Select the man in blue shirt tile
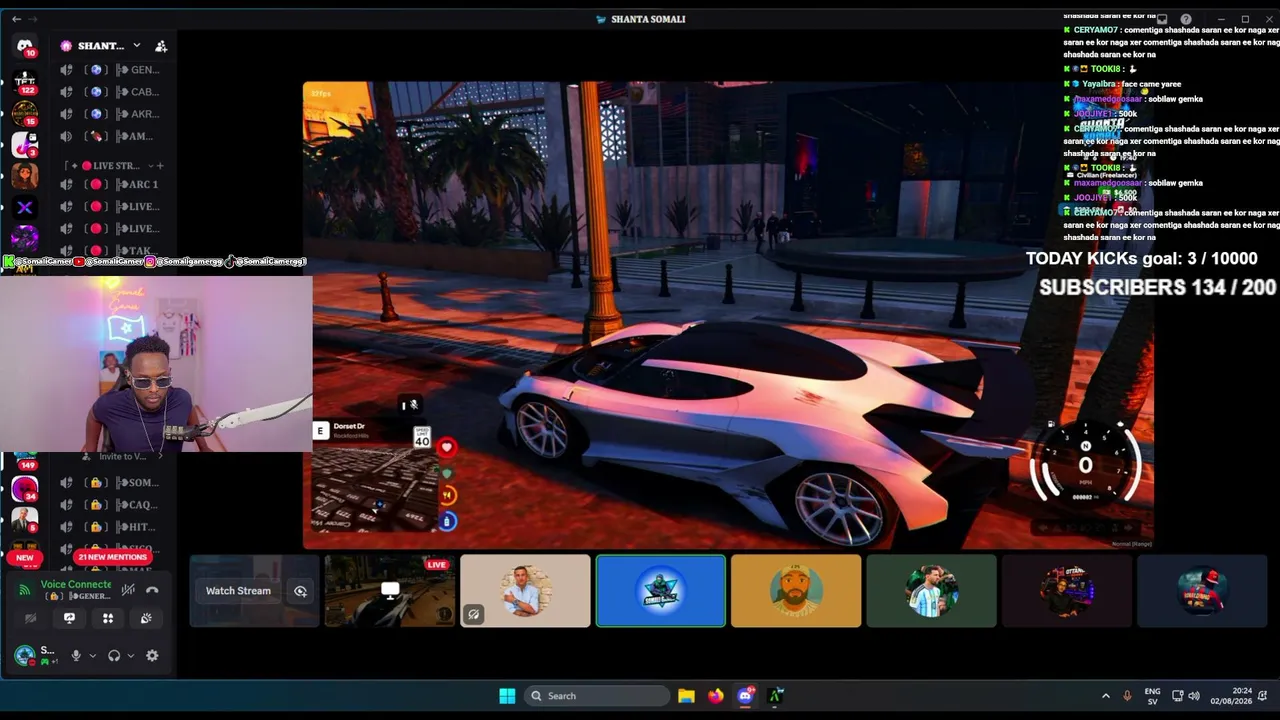The width and height of the screenshot is (1280, 720). [x=525, y=591]
